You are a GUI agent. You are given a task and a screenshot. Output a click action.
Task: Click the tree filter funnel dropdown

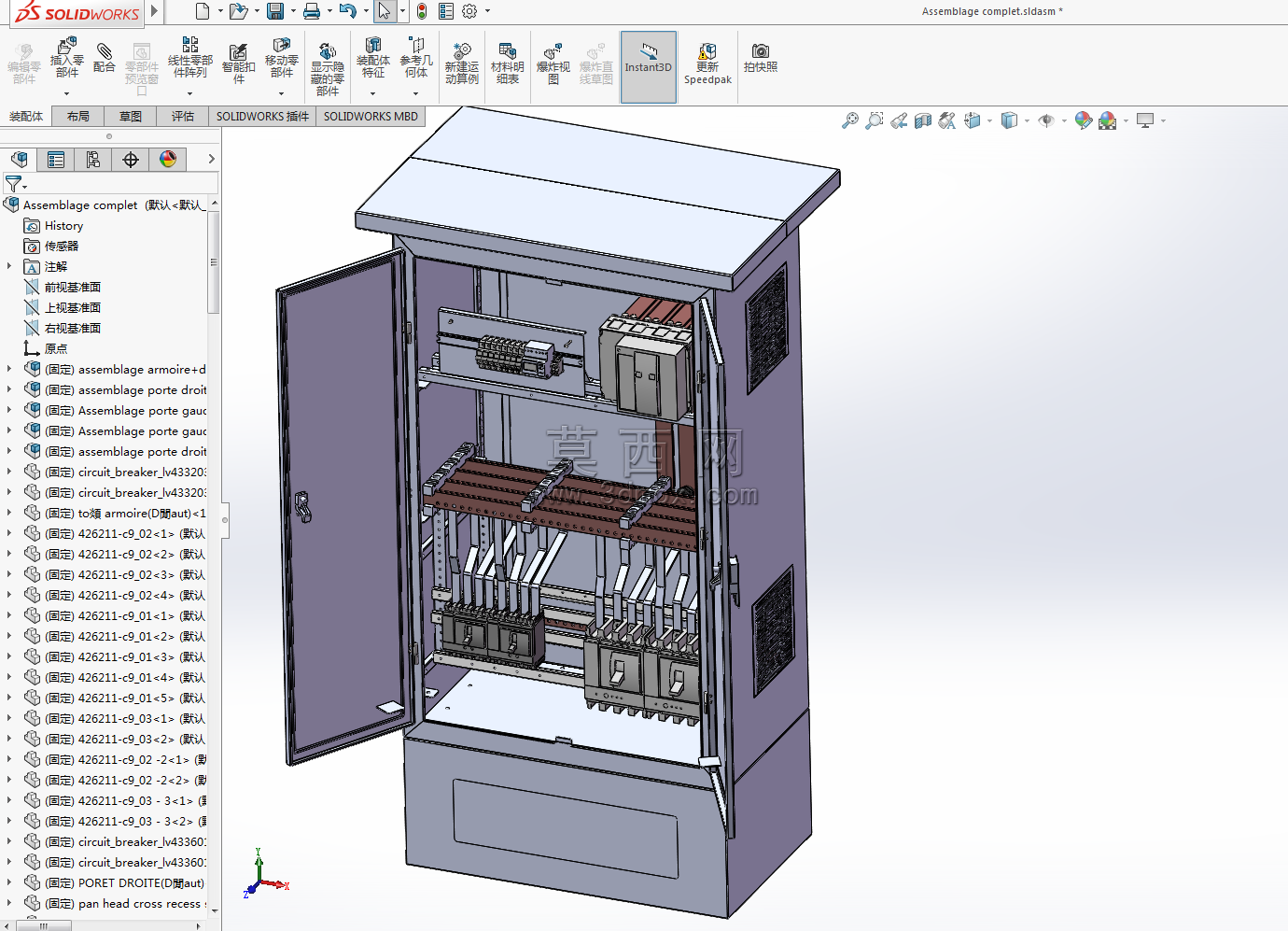[16, 184]
